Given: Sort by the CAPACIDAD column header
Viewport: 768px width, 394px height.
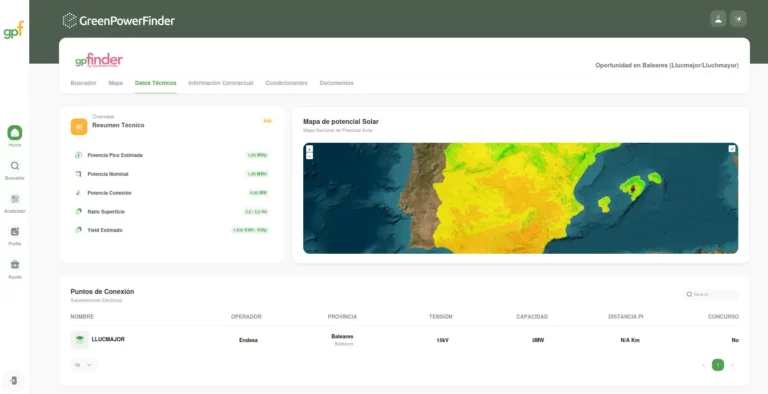Looking at the screenshot, I should 532,317.
